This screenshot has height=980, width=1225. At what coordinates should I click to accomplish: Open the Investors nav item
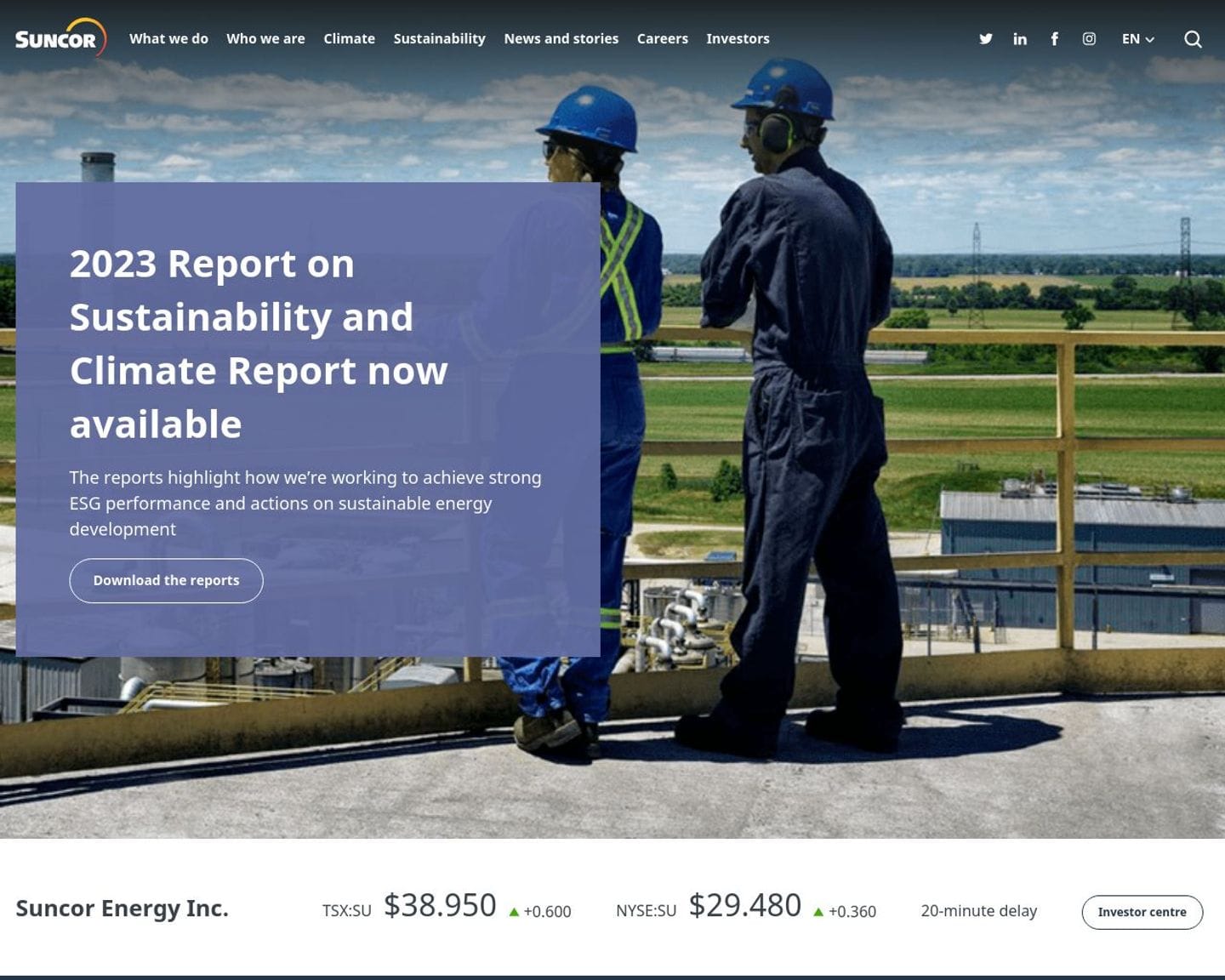pos(738,39)
